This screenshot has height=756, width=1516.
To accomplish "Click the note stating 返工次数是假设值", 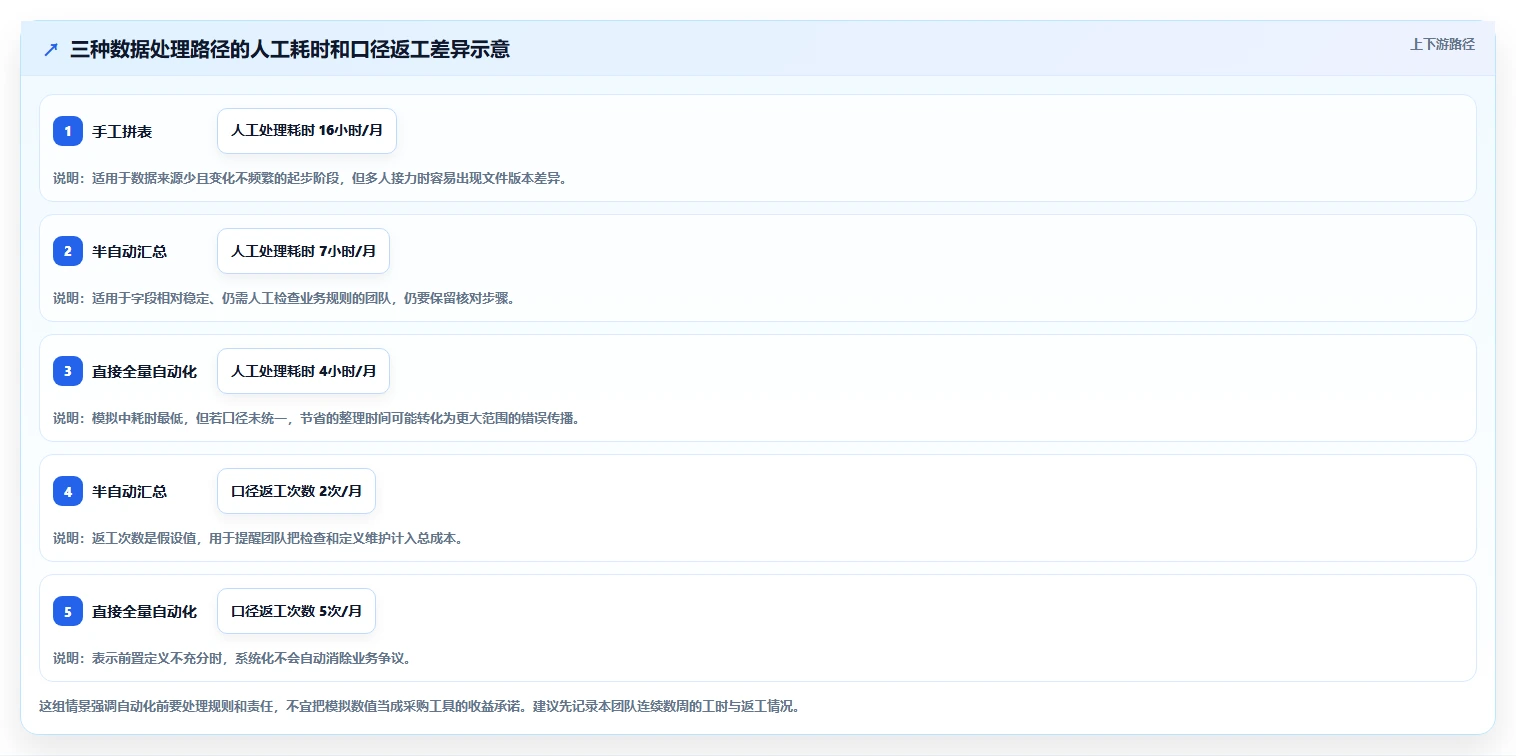I will pyautogui.click(x=258, y=538).
